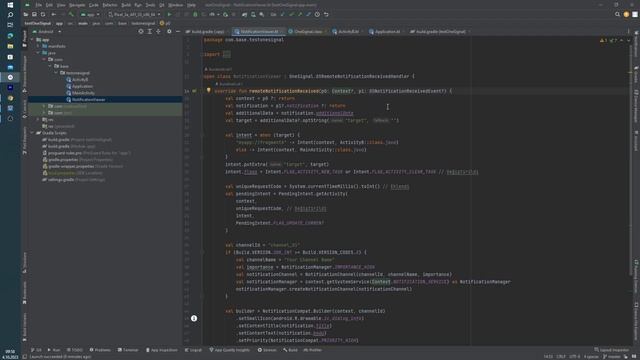Image resolution: width=640 pixels, height=360 pixels.
Task: Open the Run tool window button
Action: click(x=54, y=350)
